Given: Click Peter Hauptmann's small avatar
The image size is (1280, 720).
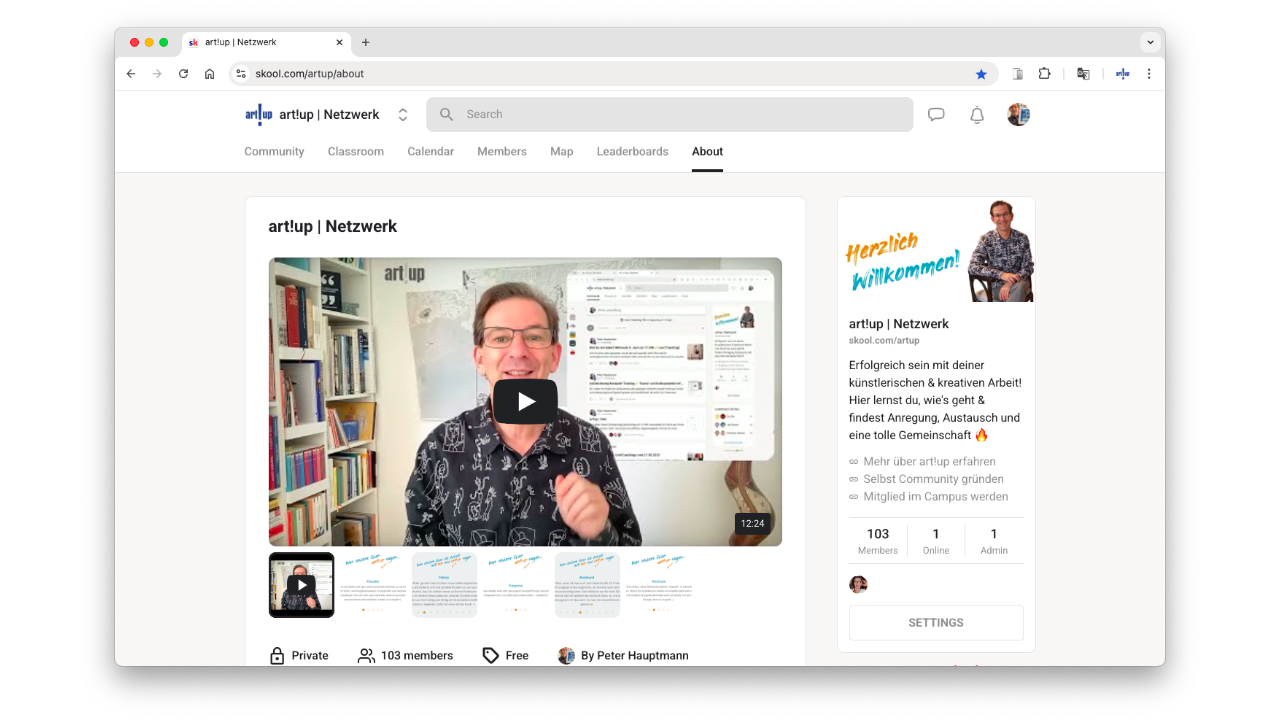Looking at the screenshot, I should point(566,656).
